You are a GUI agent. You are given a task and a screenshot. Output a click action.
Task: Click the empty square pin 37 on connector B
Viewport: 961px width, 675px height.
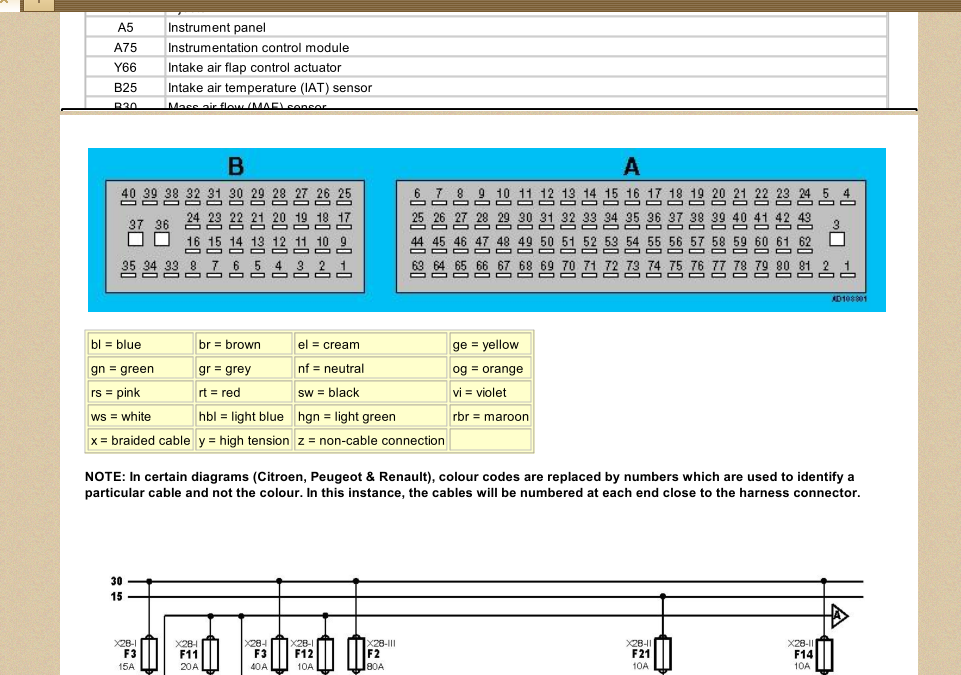(x=135, y=239)
